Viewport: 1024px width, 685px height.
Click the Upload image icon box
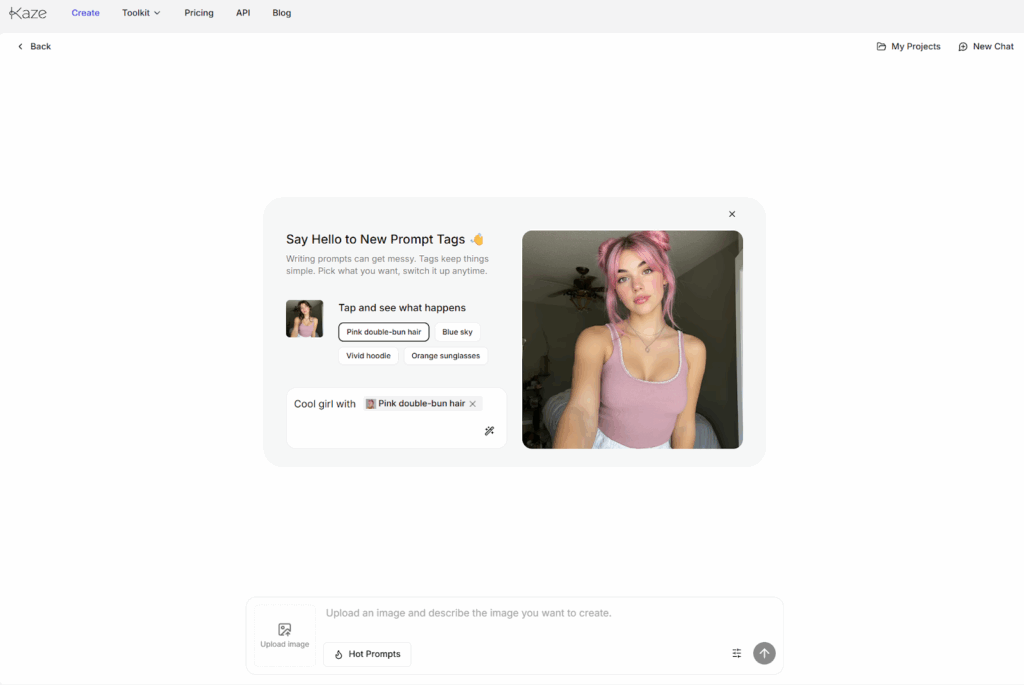285,635
